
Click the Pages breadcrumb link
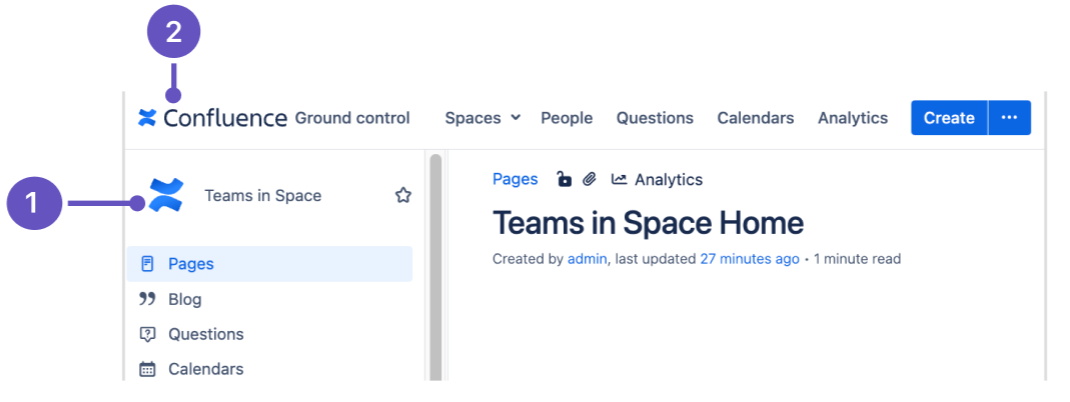(515, 180)
